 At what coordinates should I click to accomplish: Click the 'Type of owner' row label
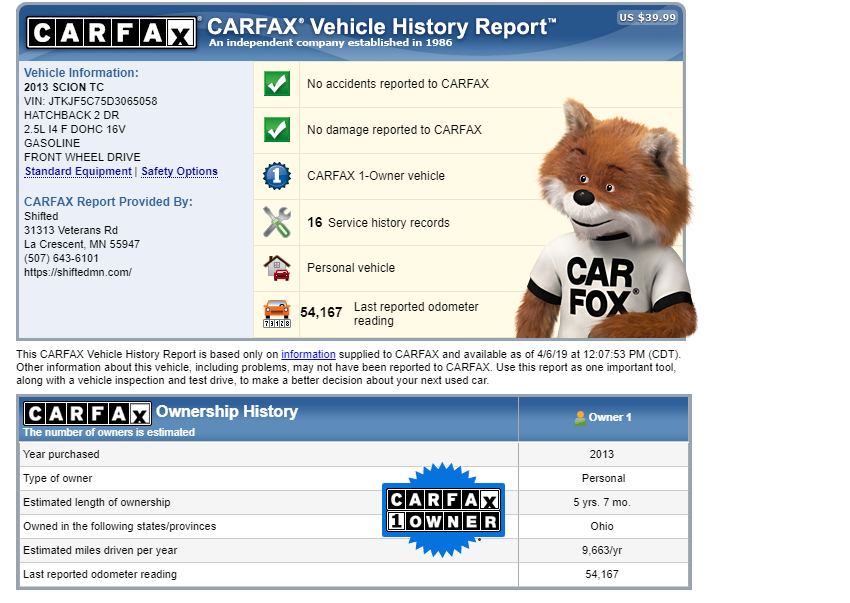pos(57,478)
